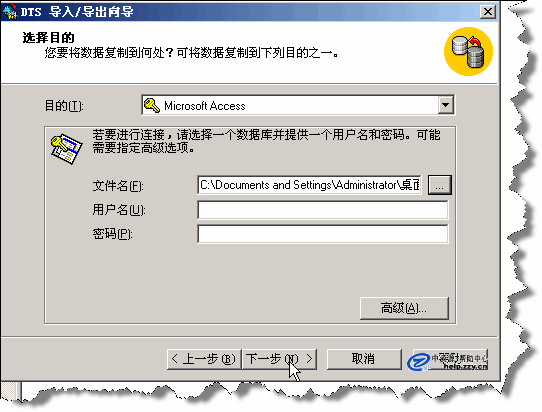
Task: Click the DTS wizard title bar icon
Action: [x=10, y=11]
